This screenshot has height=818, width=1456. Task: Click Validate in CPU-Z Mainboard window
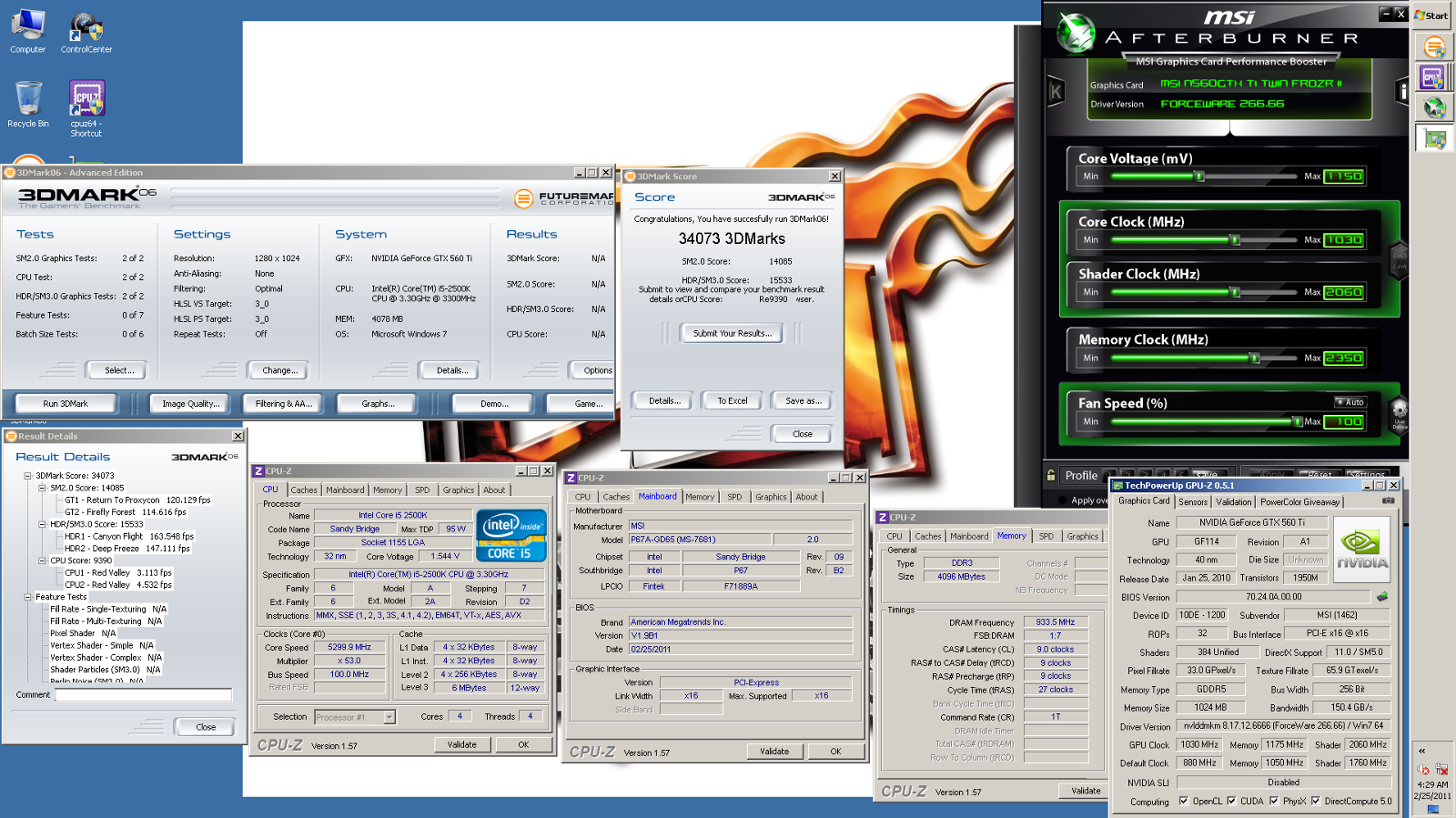pyautogui.click(x=774, y=752)
